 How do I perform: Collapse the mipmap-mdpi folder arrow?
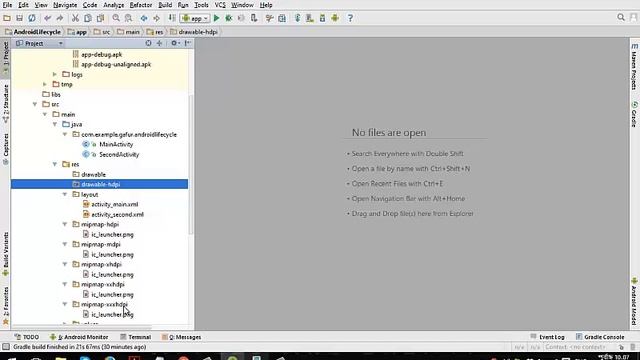point(65,244)
